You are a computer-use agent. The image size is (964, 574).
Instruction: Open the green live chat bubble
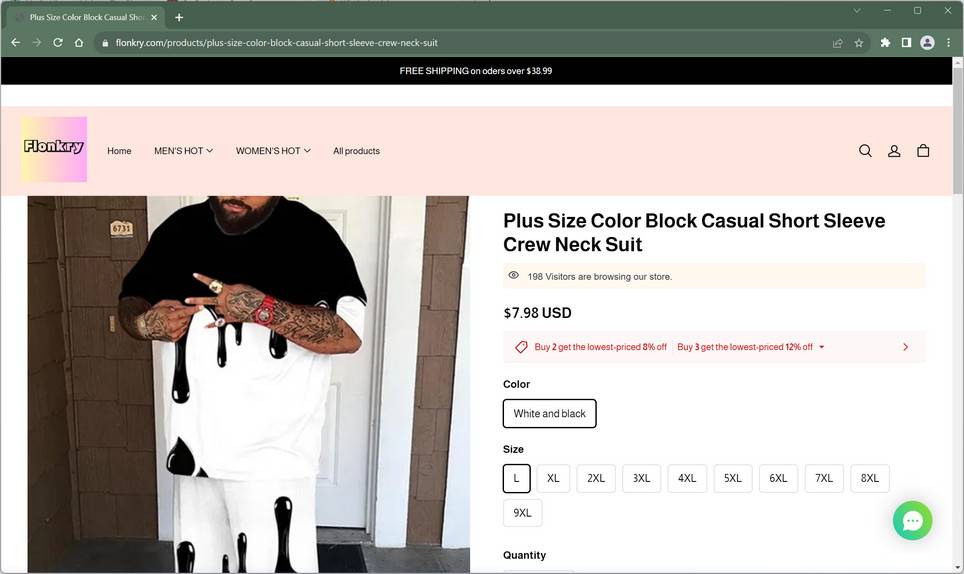[912, 521]
